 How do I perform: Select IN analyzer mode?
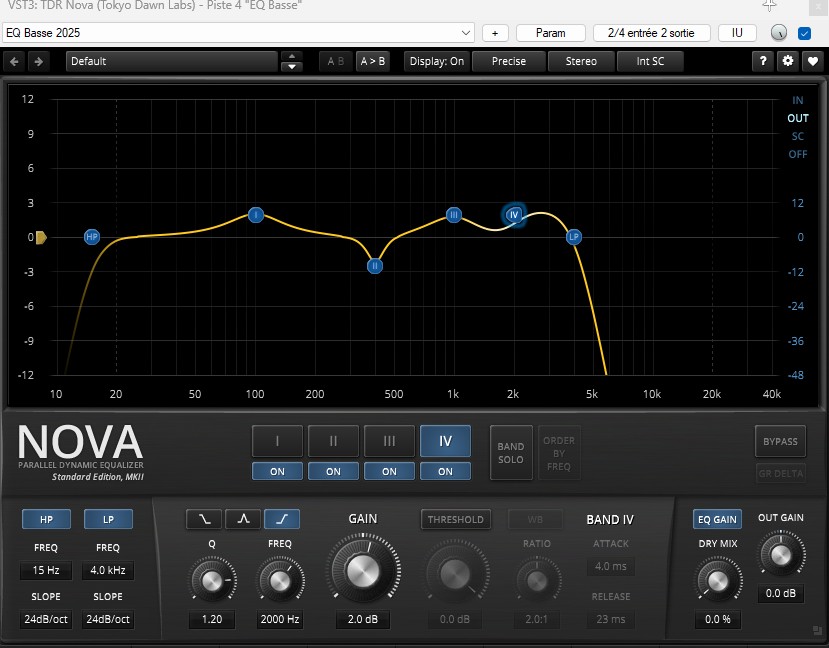point(797,100)
